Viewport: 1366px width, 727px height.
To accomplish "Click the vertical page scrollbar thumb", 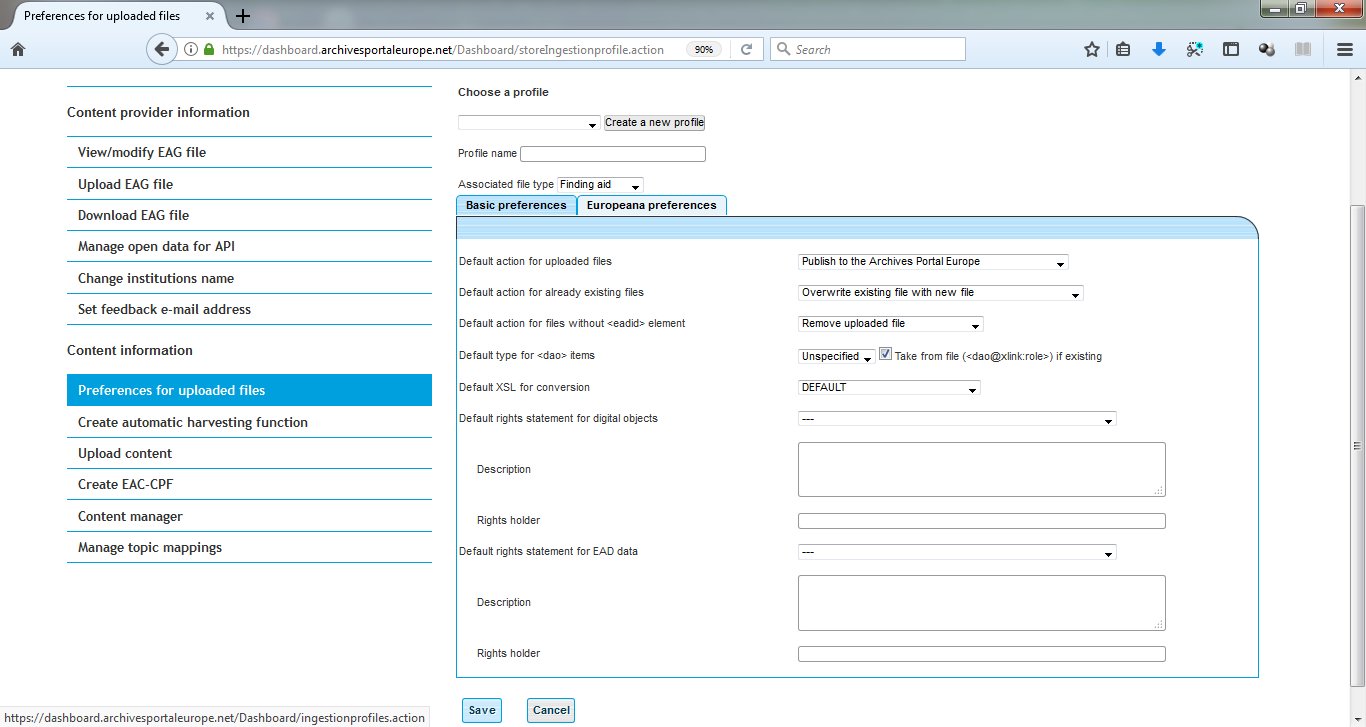I will click(1357, 445).
